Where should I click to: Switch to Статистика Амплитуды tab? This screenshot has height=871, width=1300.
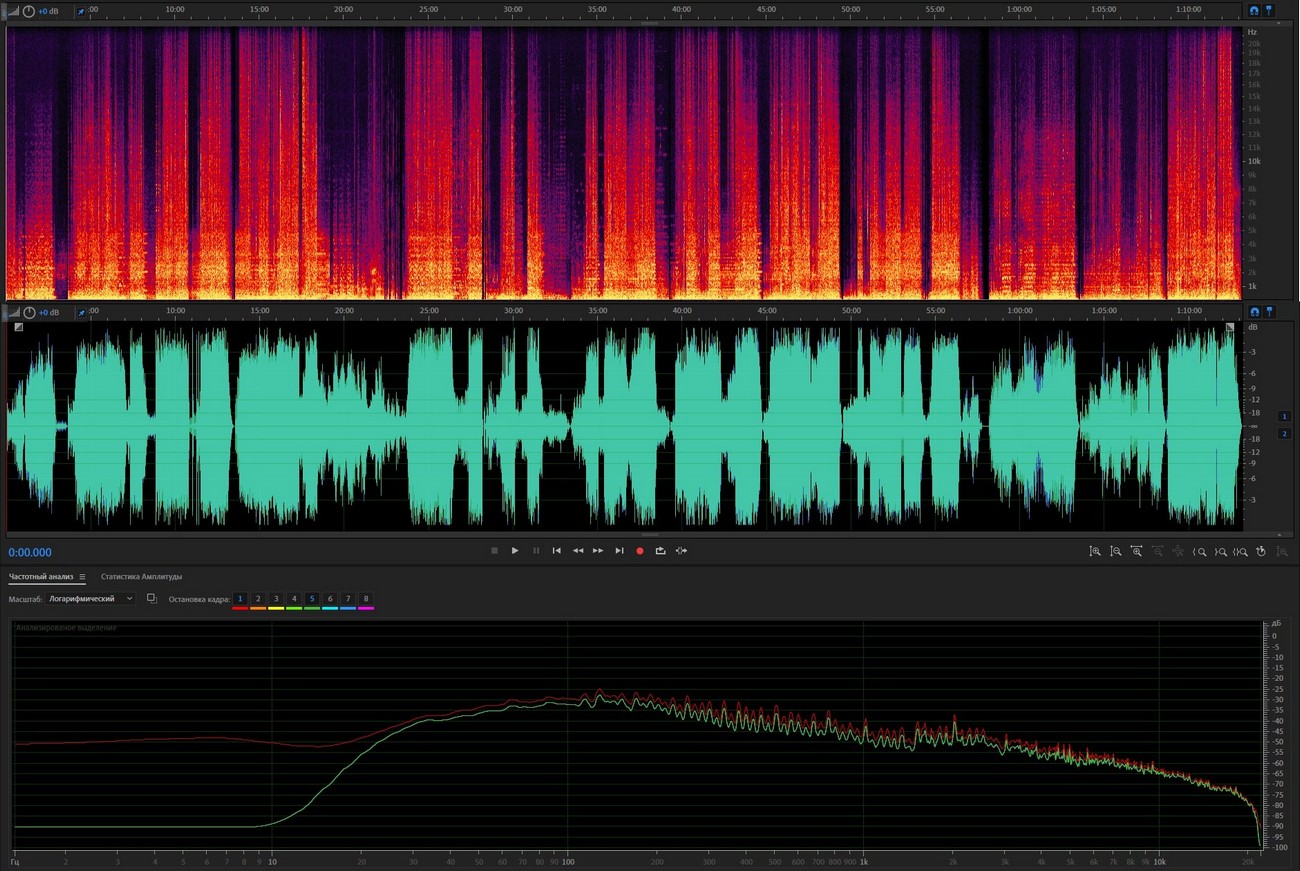point(141,577)
